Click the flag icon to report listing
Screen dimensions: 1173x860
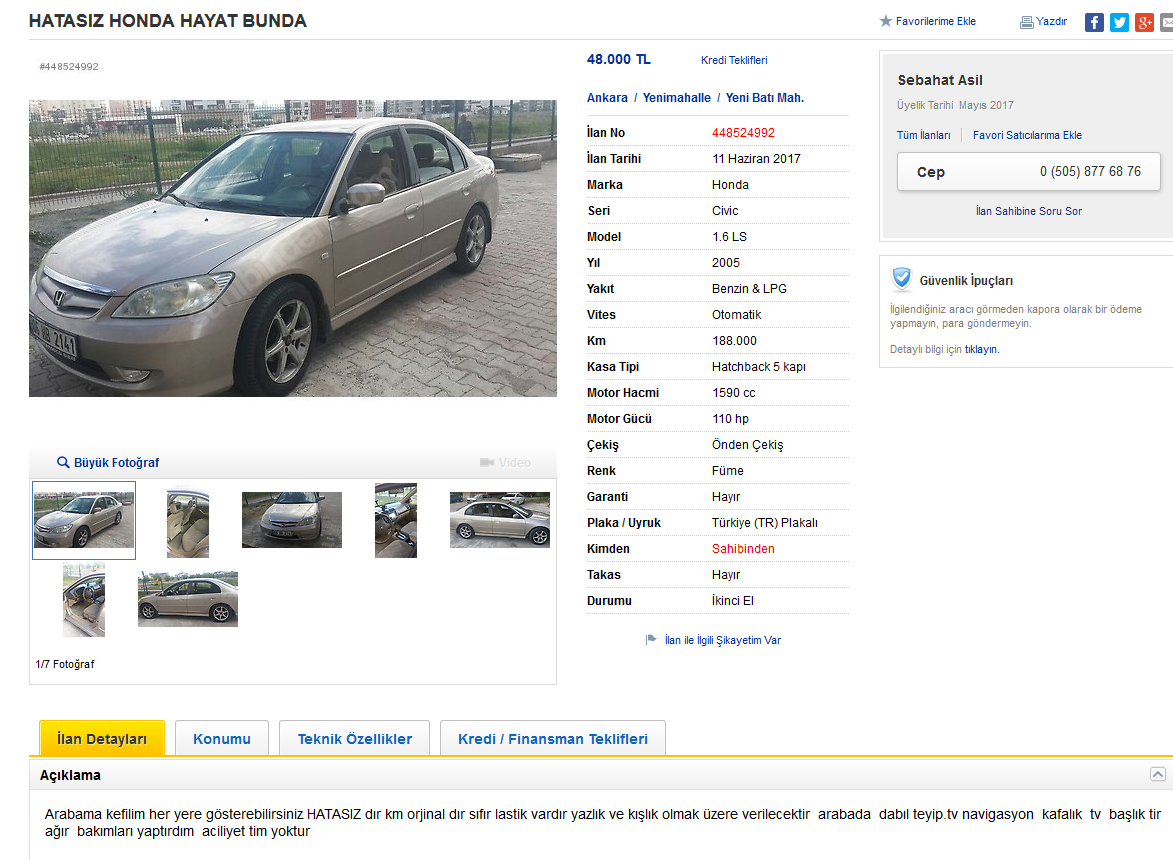[x=651, y=639]
